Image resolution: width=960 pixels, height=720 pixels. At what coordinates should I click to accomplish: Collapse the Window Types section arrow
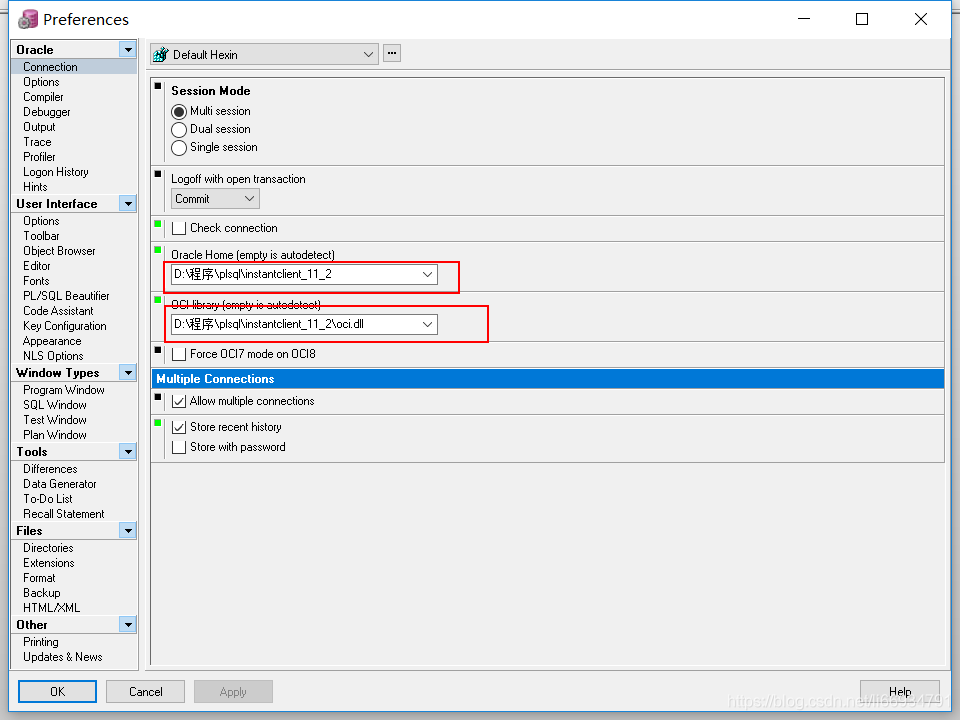point(128,373)
